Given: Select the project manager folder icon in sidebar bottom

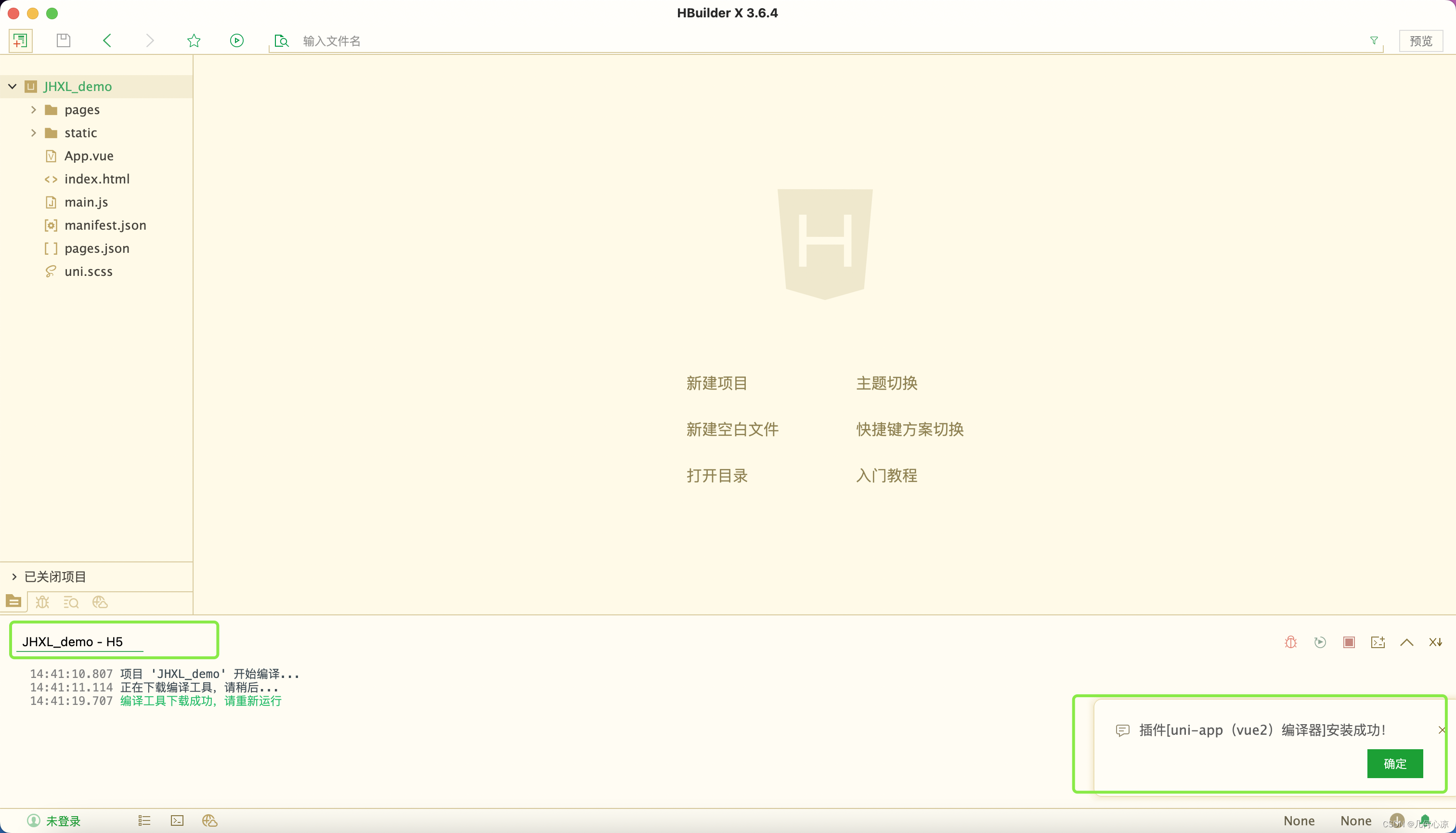Looking at the screenshot, I should point(14,602).
